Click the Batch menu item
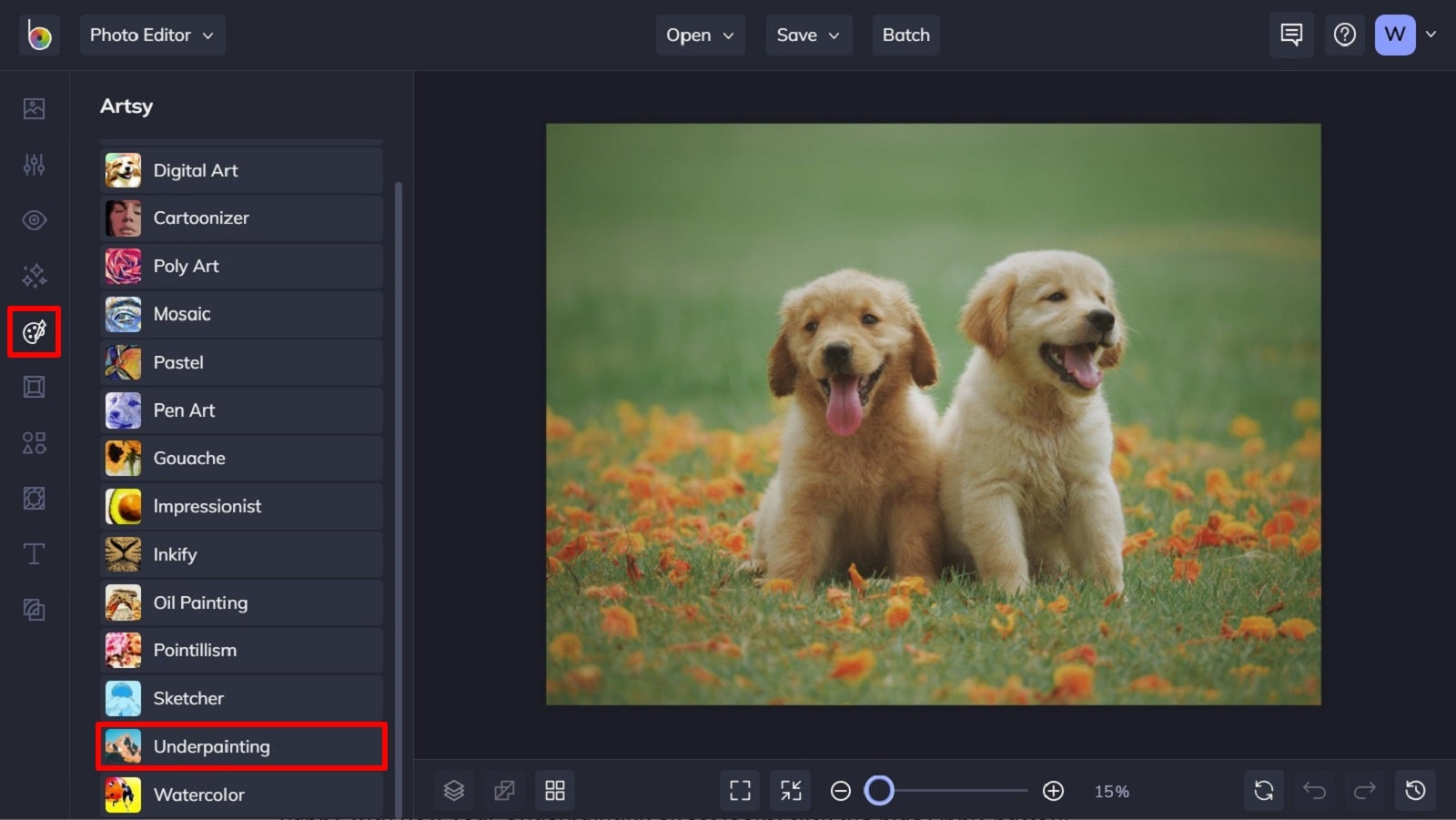Image resolution: width=1456 pixels, height=820 pixels. tap(905, 35)
